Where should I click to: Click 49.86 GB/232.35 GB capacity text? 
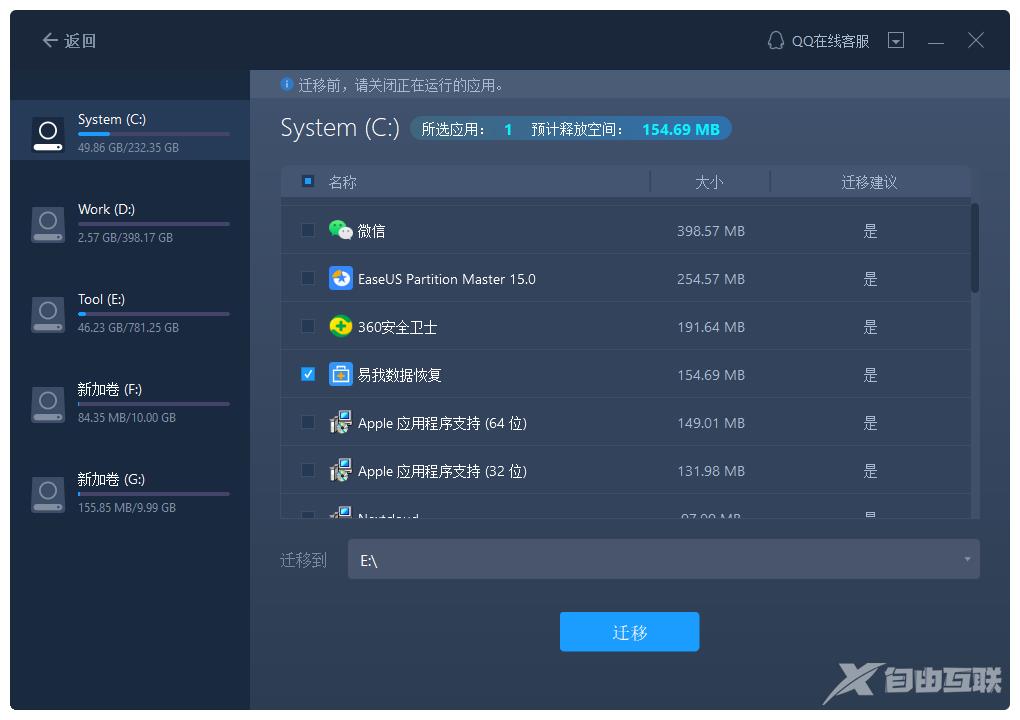tap(128, 148)
